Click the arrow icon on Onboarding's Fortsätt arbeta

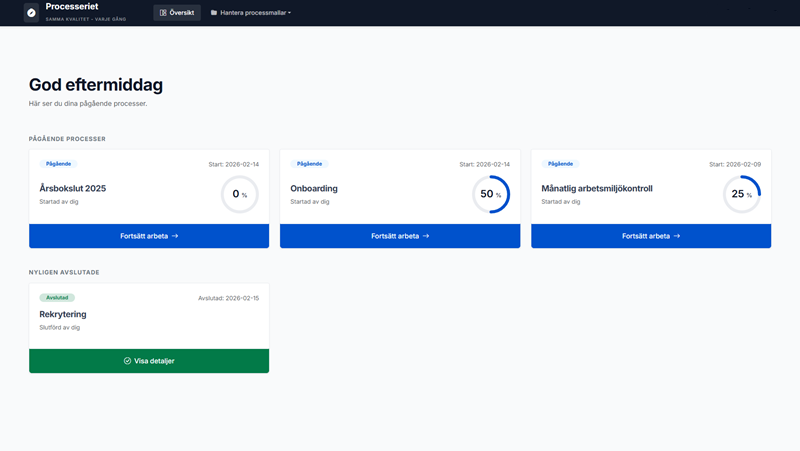426,236
